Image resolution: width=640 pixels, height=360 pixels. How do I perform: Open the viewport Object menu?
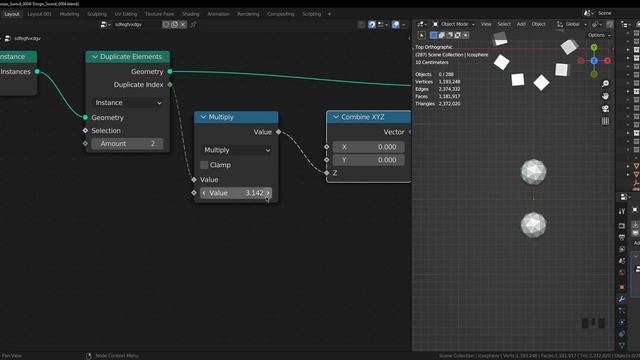click(538, 24)
